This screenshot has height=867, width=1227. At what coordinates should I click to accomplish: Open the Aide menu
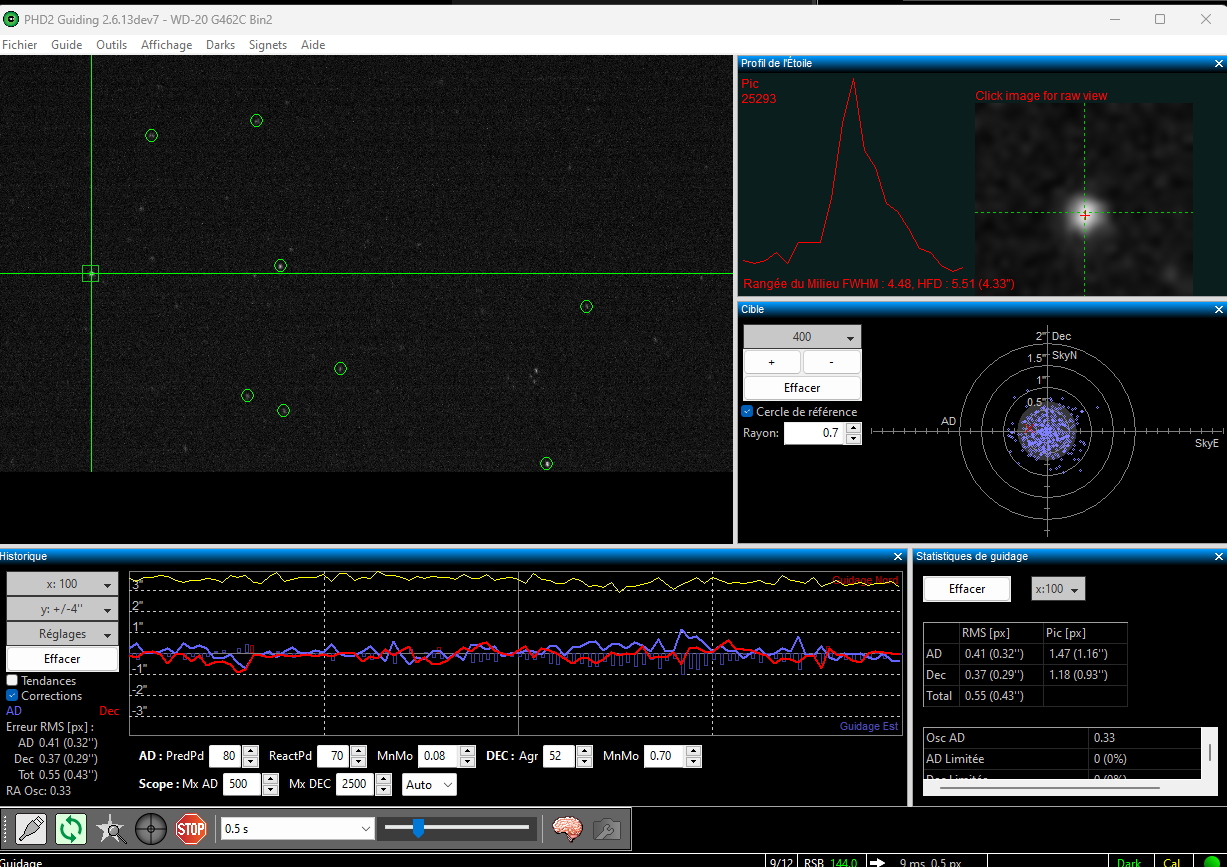click(313, 45)
